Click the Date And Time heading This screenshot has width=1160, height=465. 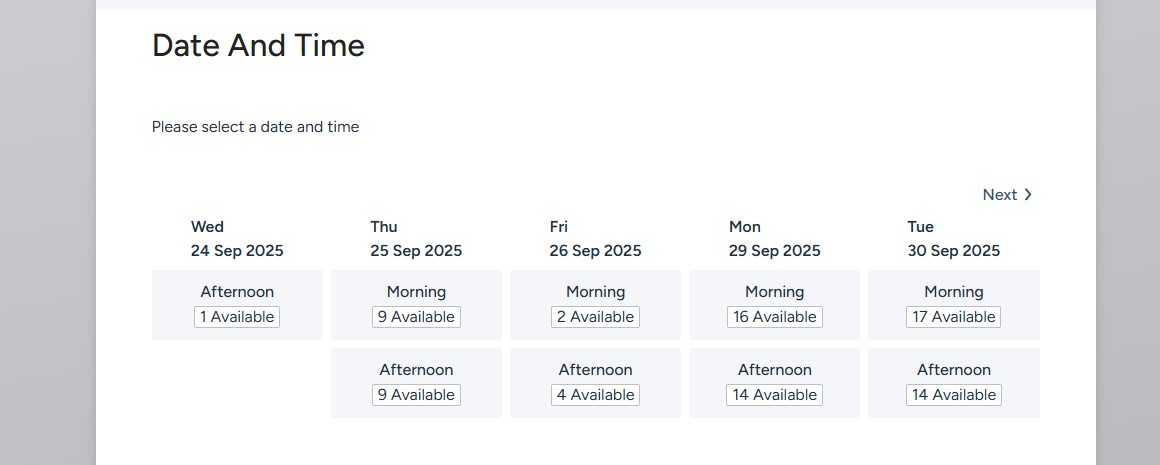click(258, 46)
